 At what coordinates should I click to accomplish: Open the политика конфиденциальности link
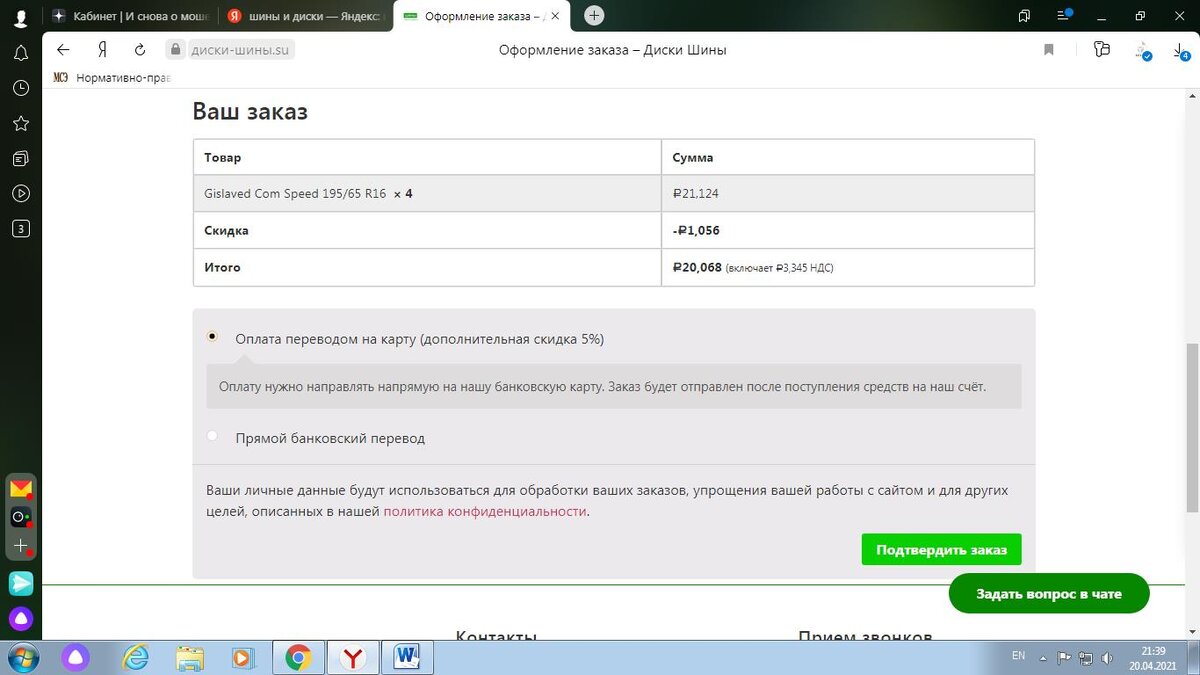click(x=484, y=511)
